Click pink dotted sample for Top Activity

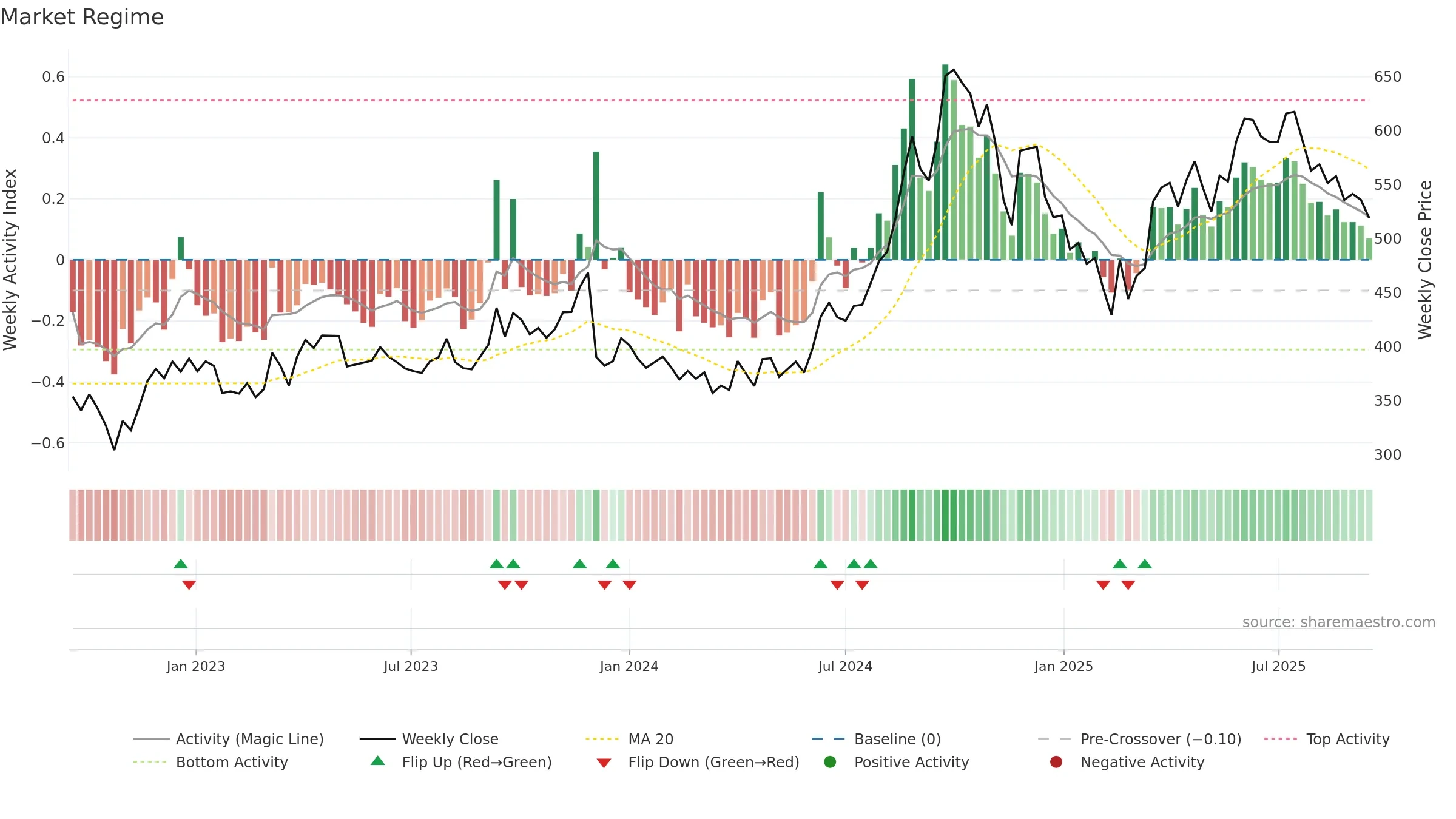(x=1281, y=739)
